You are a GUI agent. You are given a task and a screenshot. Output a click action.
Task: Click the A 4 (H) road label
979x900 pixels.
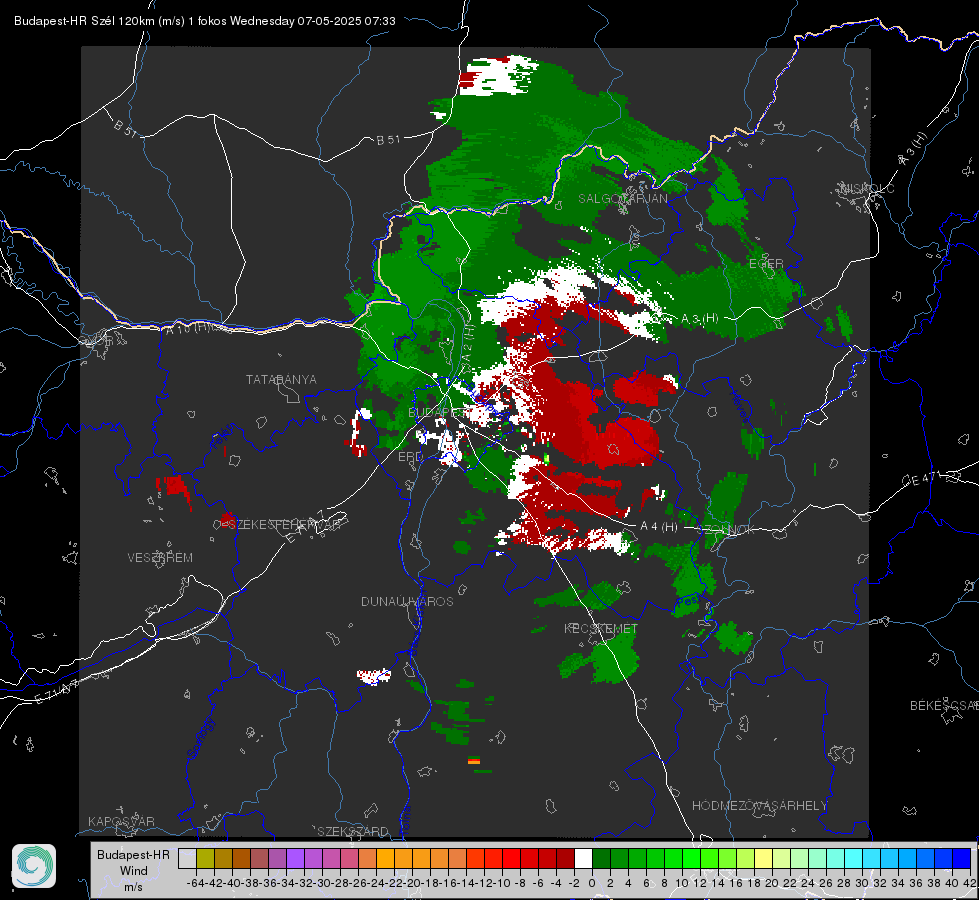659,527
